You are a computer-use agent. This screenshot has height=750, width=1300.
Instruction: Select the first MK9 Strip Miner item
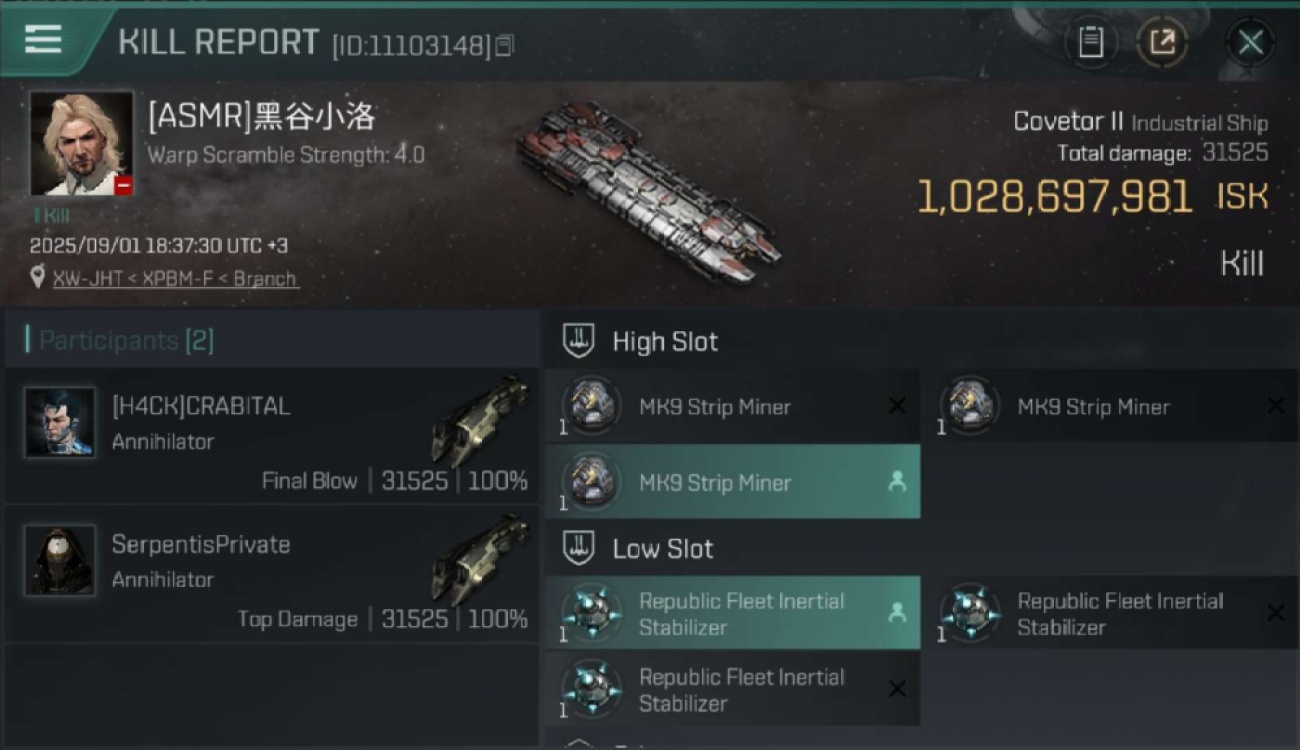733,406
